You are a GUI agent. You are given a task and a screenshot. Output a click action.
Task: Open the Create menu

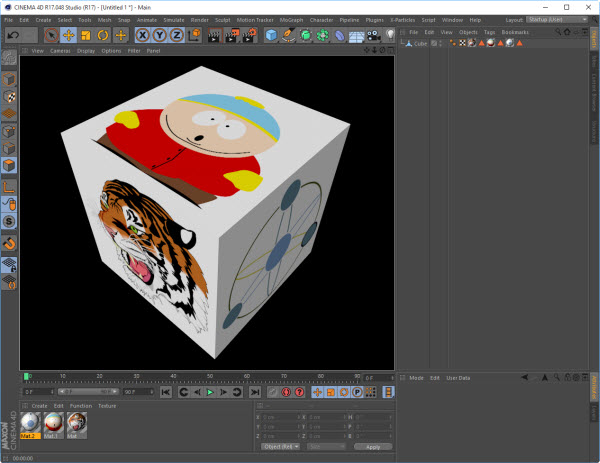(43, 20)
